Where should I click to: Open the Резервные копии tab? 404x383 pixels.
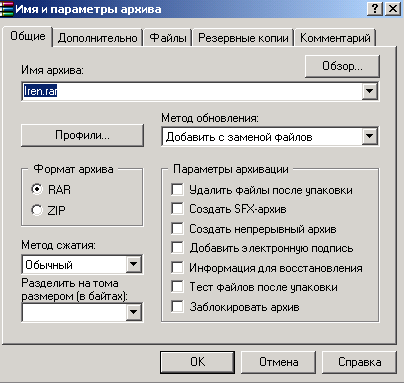pyautogui.click(x=243, y=38)
